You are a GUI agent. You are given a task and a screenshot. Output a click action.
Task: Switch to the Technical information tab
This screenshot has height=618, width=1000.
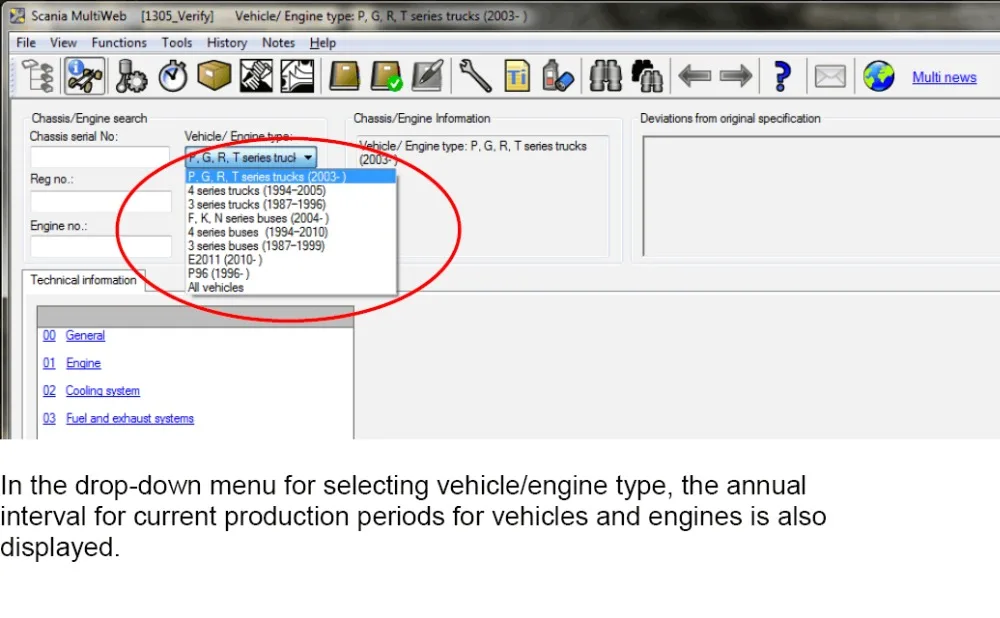point(84,280)
